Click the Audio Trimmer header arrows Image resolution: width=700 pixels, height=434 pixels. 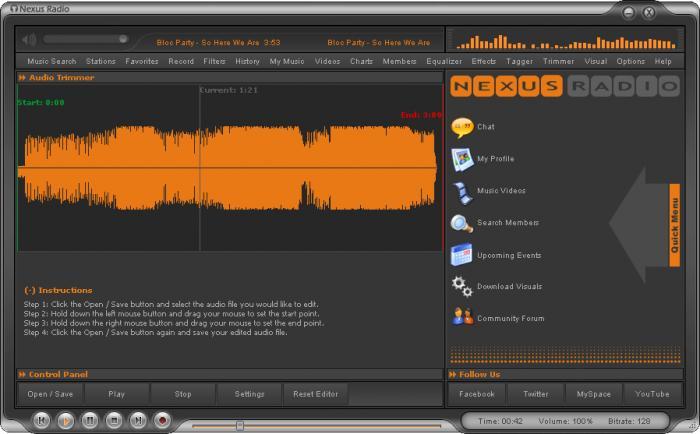pos(22,78)
